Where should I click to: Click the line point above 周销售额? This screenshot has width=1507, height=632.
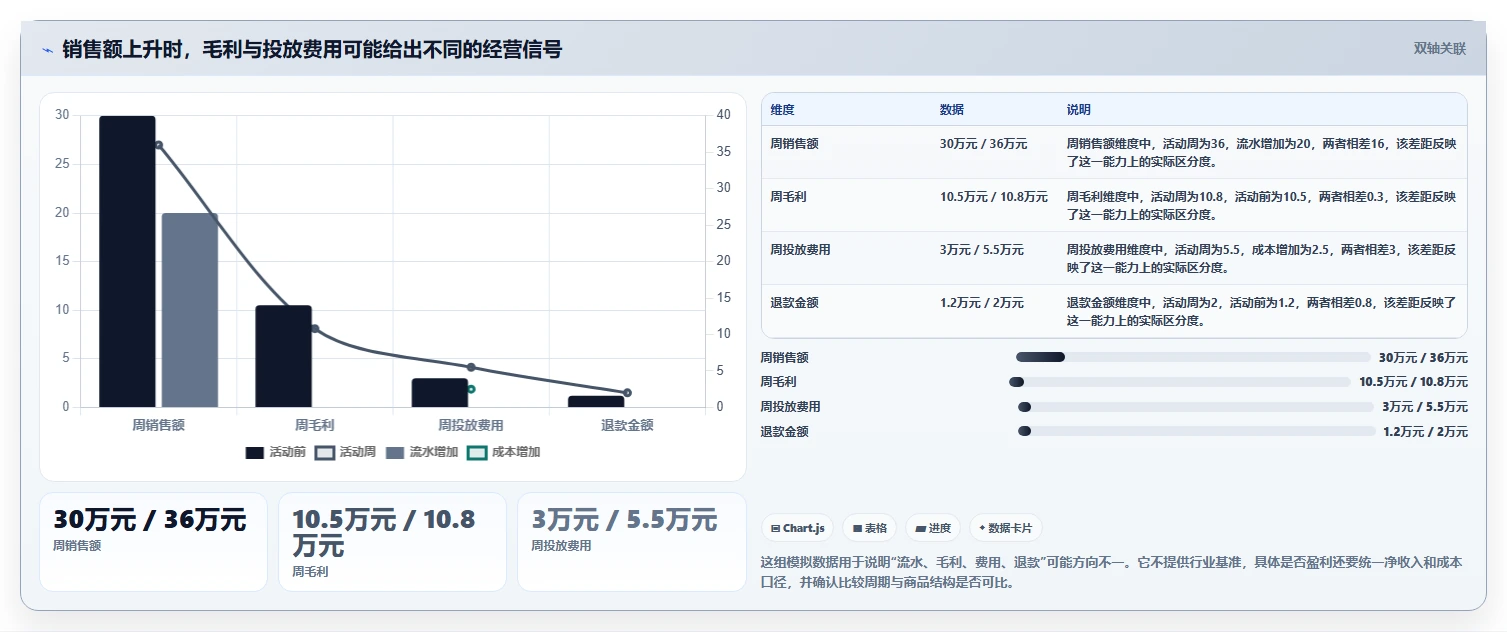click(158, 145)
